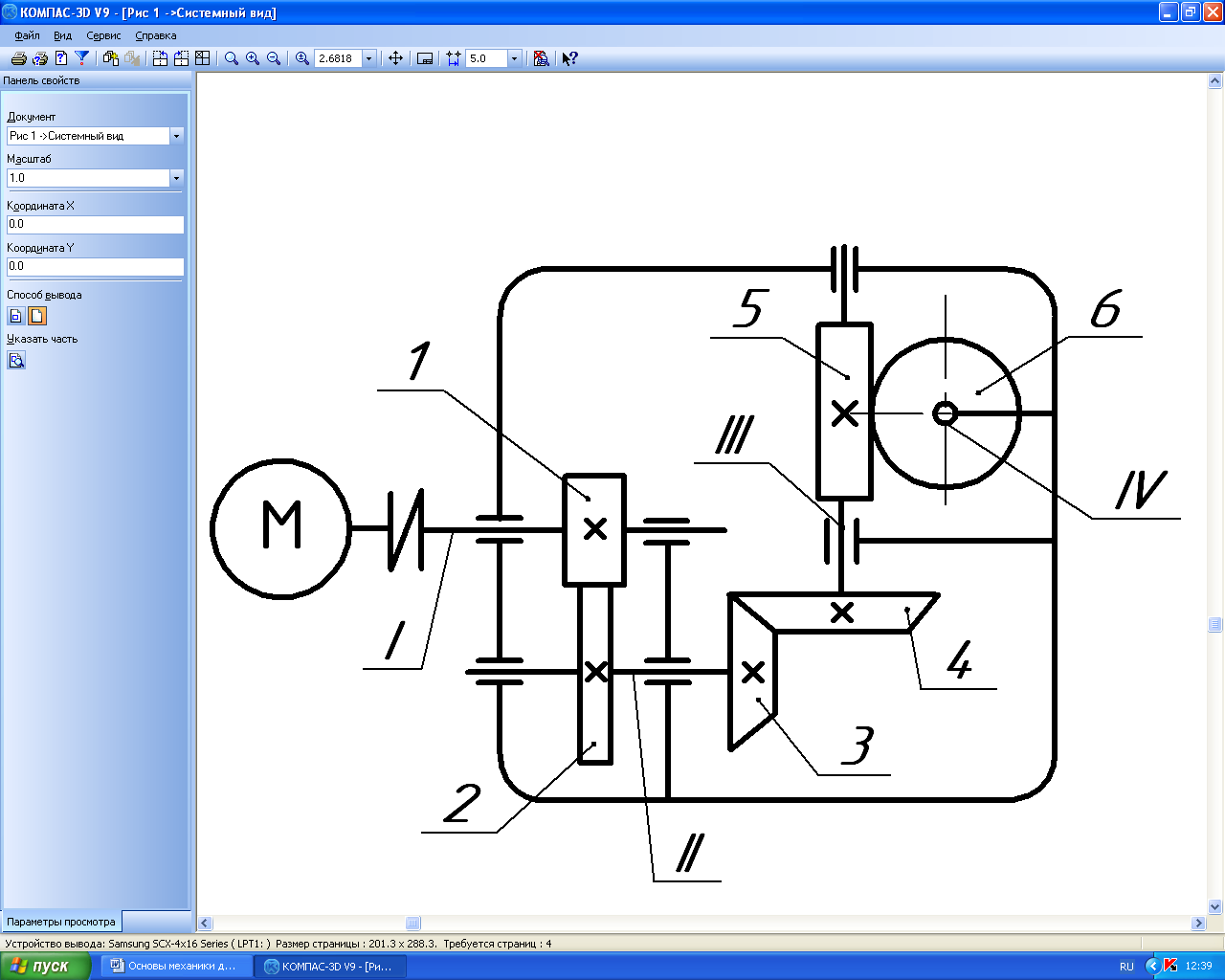Expand hidden tray icons arrow
This screenshot has height=980, width=1225.
(x=1152, y=966)
